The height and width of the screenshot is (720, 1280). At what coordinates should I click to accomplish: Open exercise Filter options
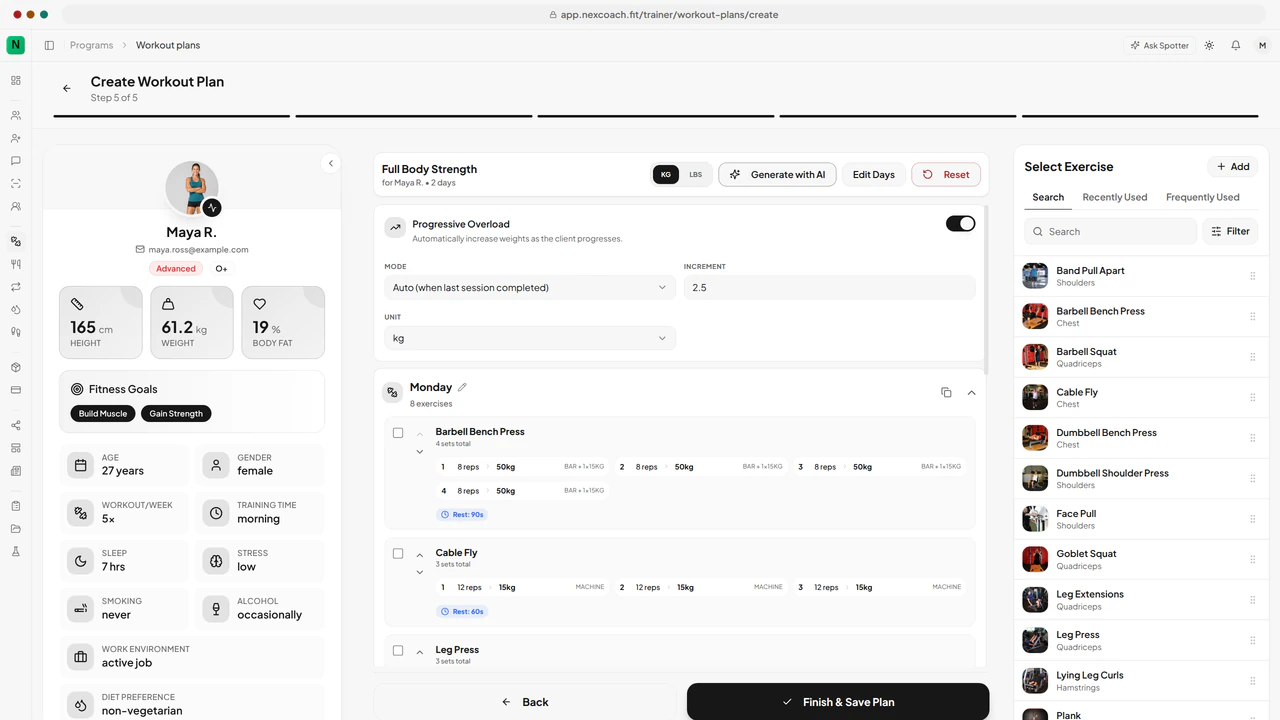(x=1230, y=231)
